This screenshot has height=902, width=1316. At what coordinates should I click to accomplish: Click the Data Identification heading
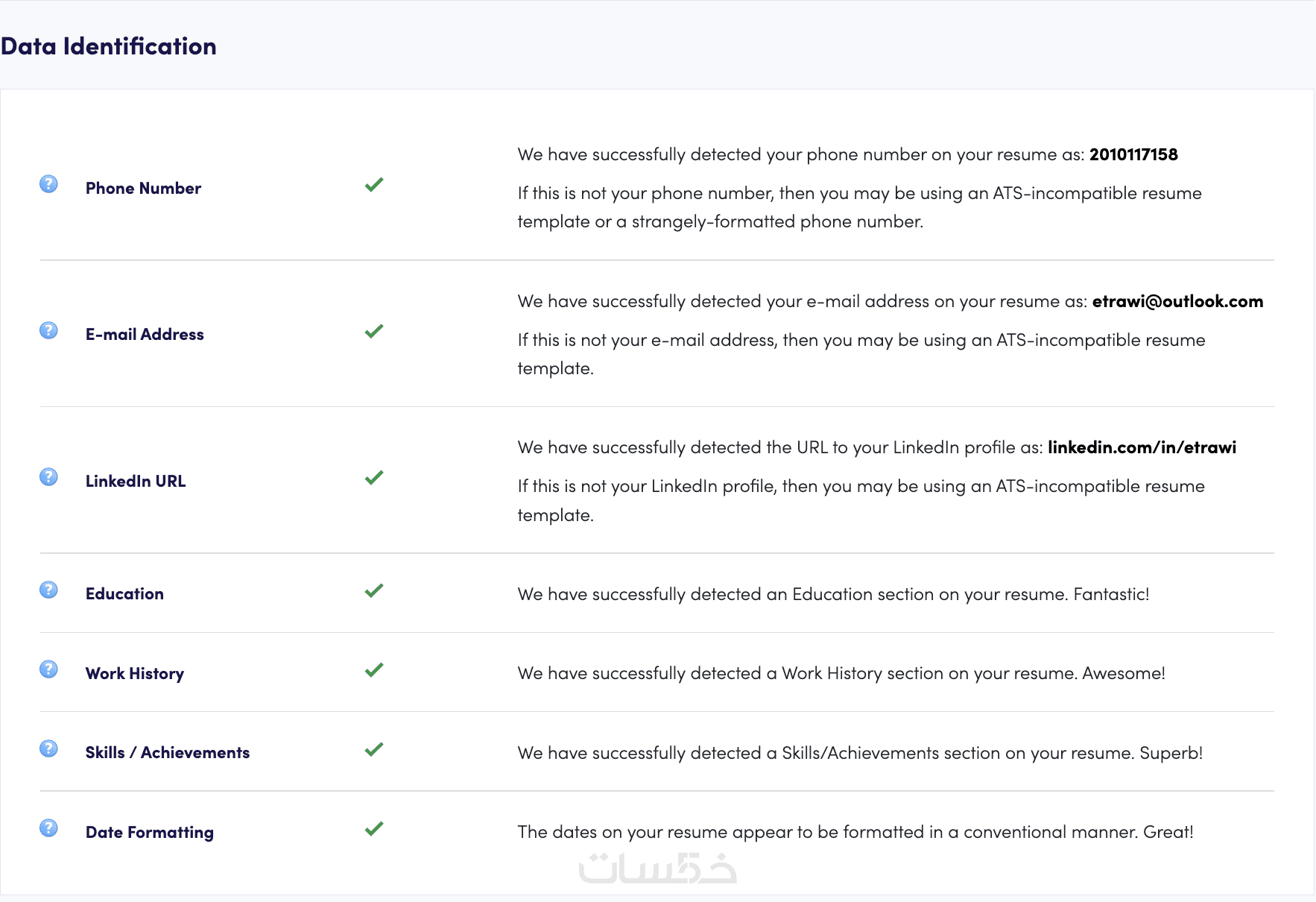(x=109, y=46)
